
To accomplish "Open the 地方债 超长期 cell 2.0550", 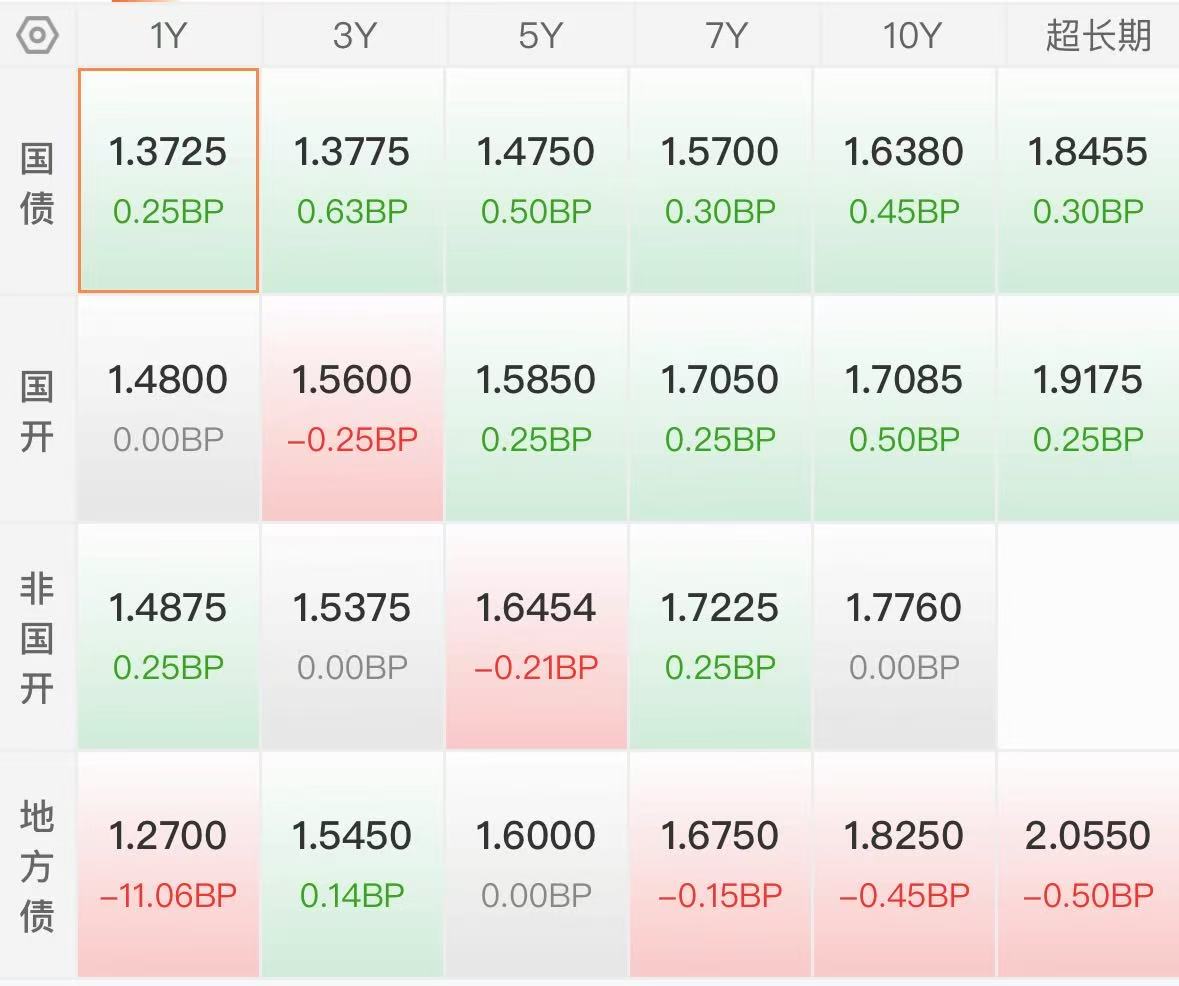I will pyautogui.click(x=1088, y=864).
